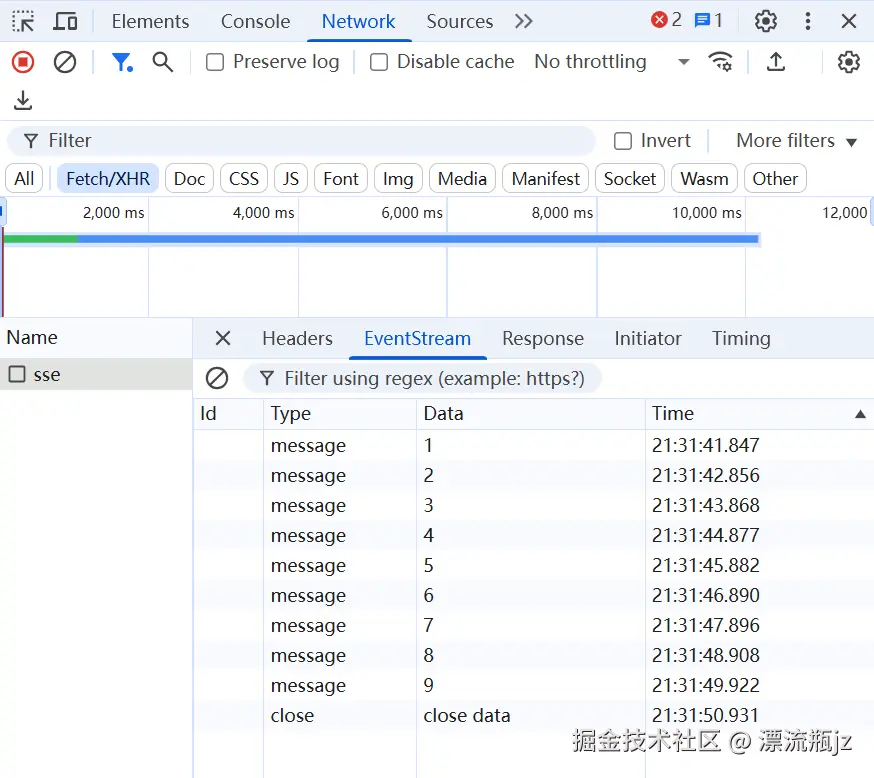Sort by the Time column header
This screenshot has height=778, width=874.
pos(759,414)
